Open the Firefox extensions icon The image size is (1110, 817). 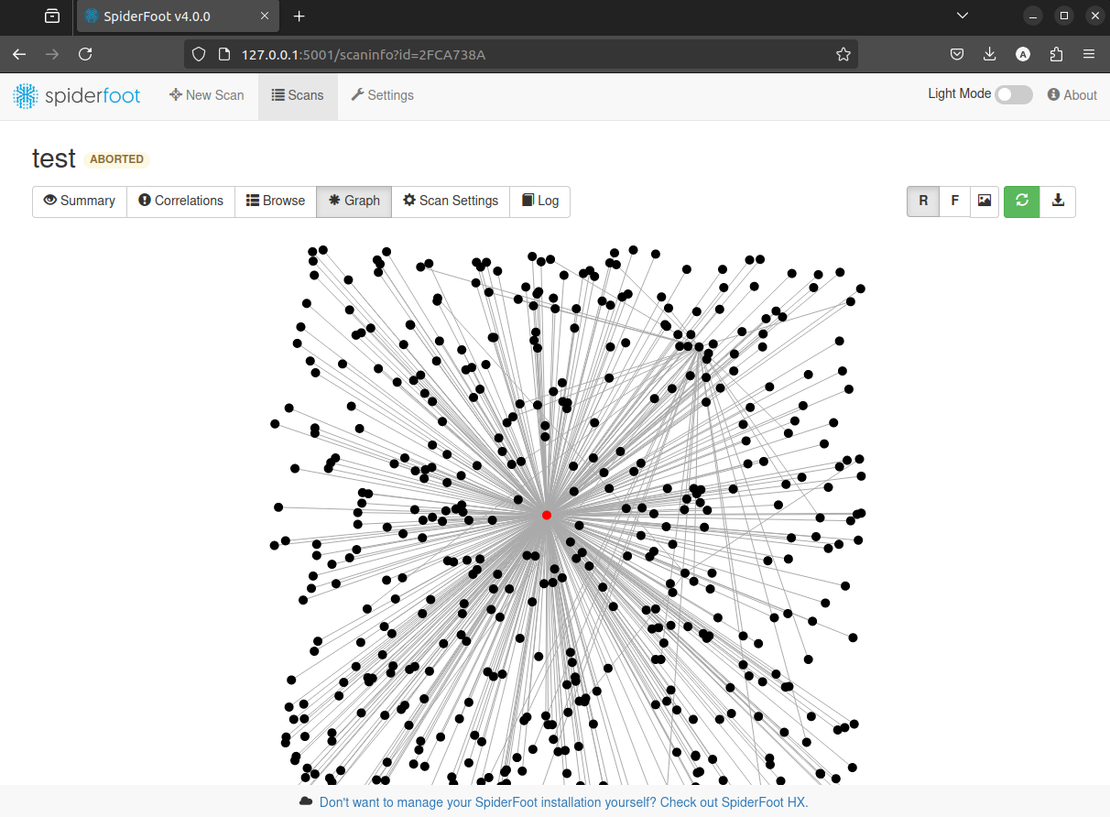1056,55
